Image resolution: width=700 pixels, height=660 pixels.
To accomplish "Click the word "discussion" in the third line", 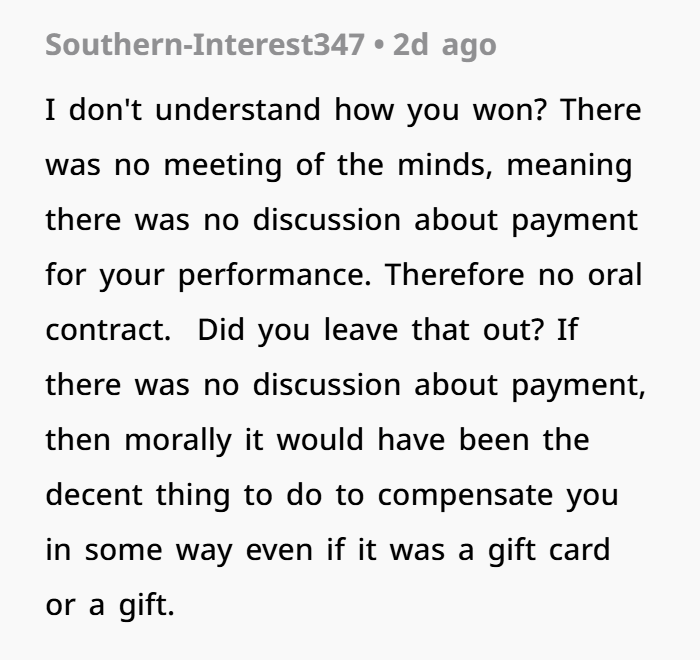I will 327,220.
